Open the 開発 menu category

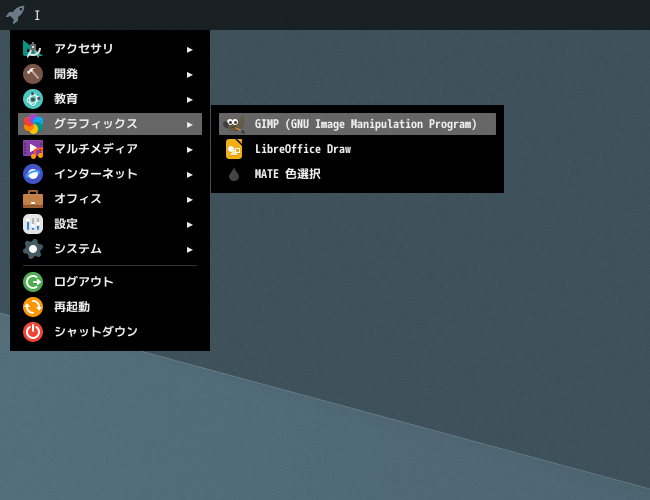pos(110,74)
